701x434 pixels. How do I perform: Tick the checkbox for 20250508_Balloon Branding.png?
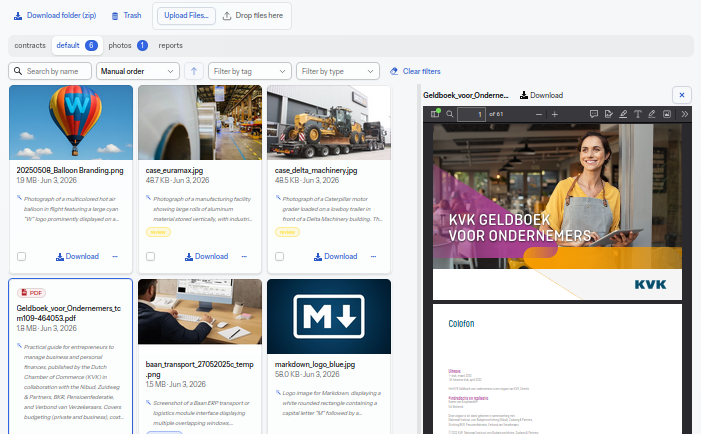coord(21,257)
